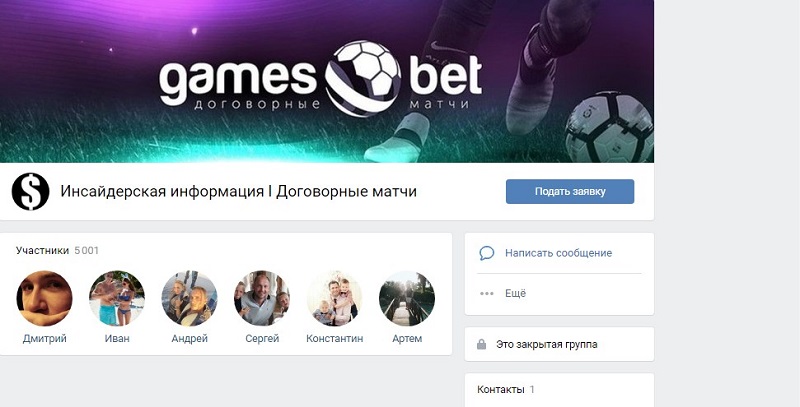The width and height of the screenshot is (800, 407).
Task: Open Константин's profile photo
Action: [x=334, y=298]
